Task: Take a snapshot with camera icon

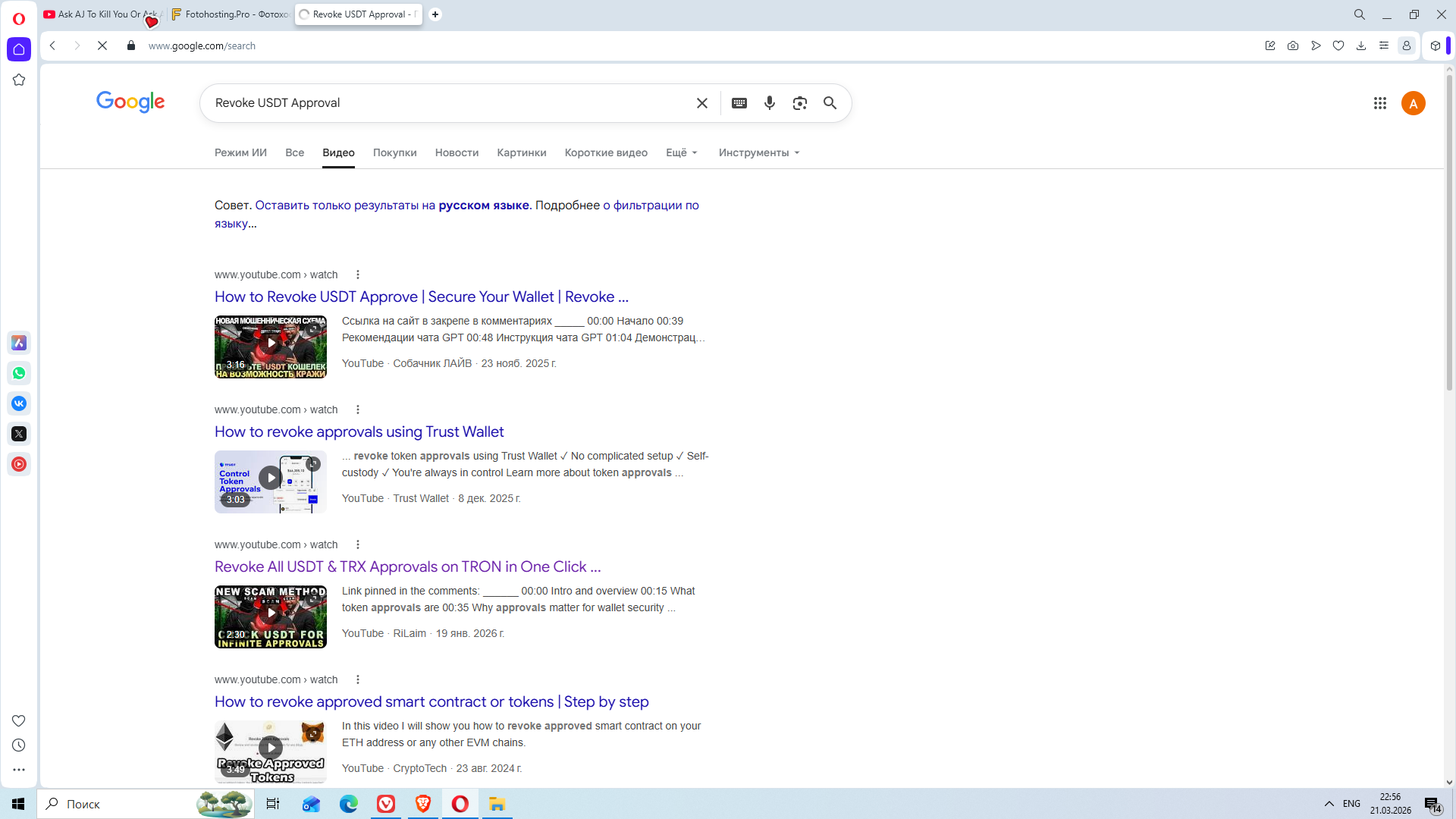Action: point(1292,45)
